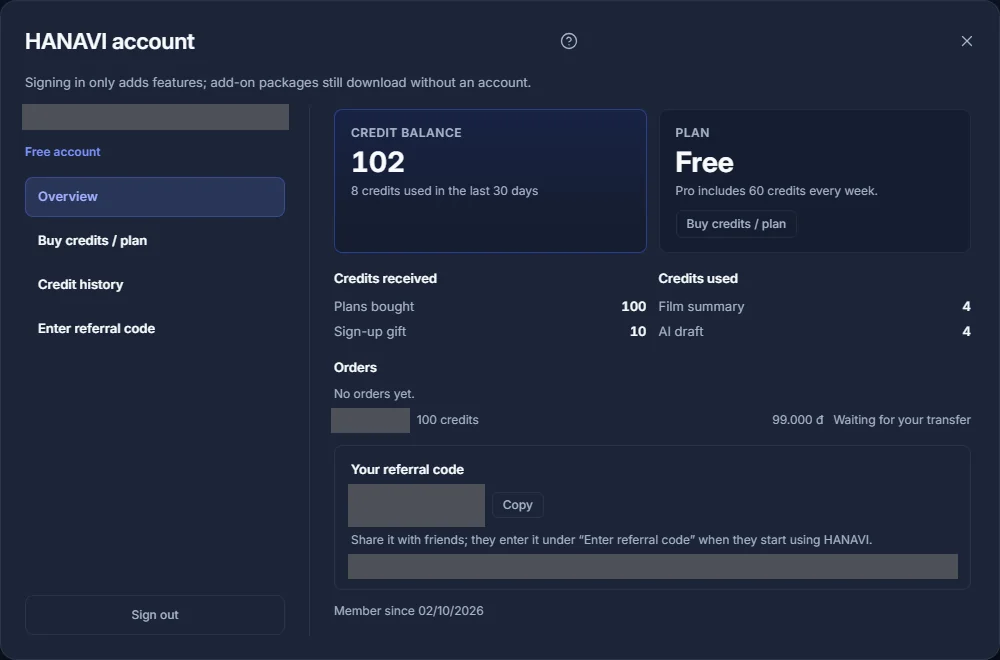The height and width of the screenshot is (660, 1000).
Task: Click the Free account label
Action: point(62,152)
